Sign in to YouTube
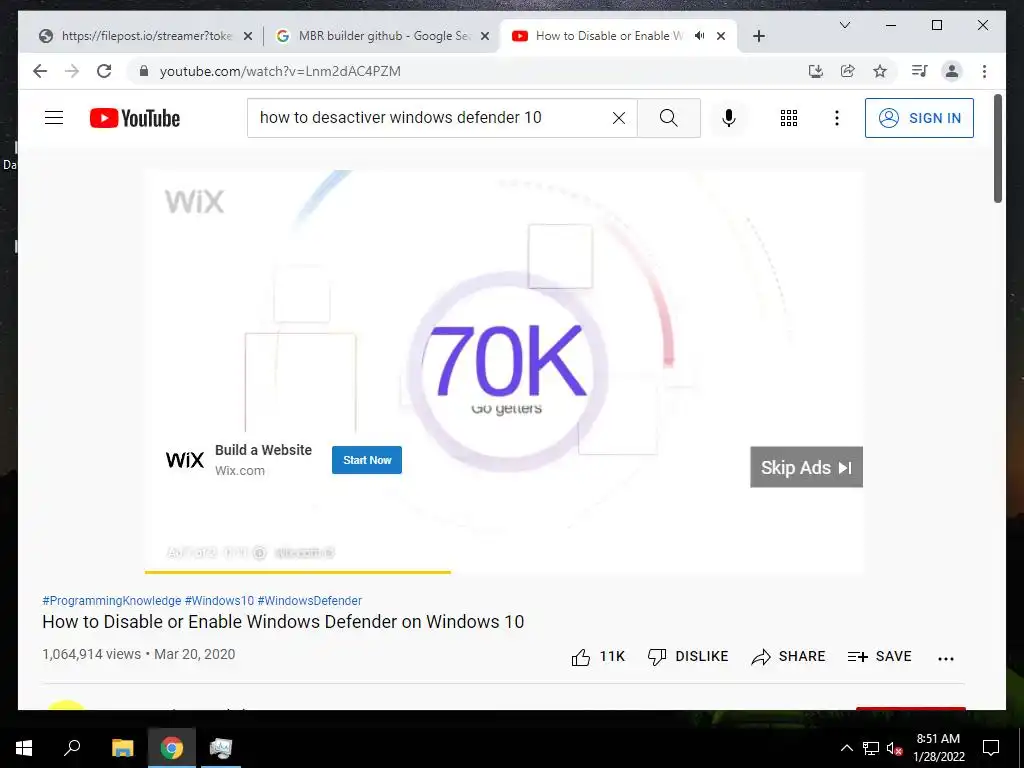 click(919, 118)
